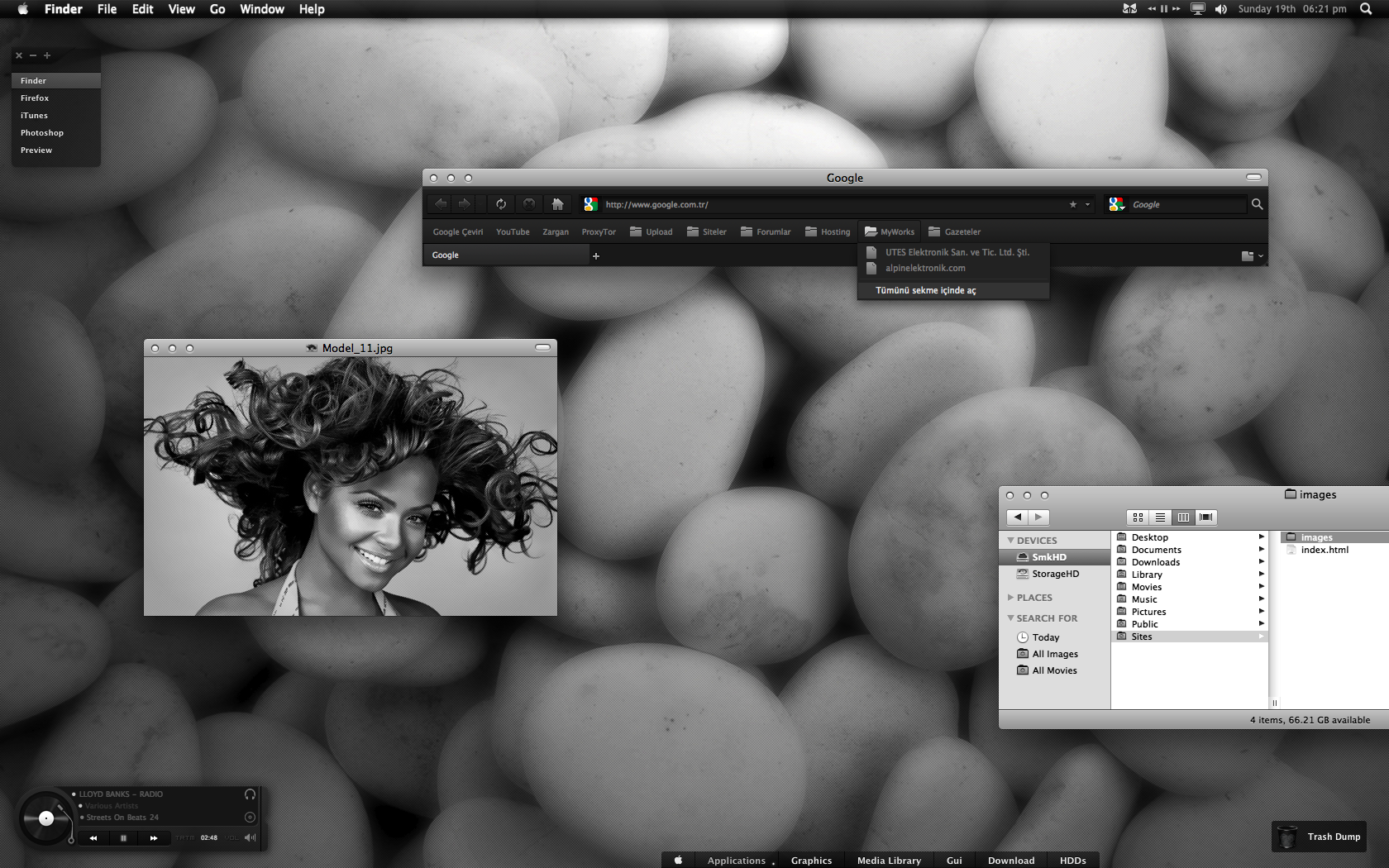Open the Google Çeviri bookmark
Screen dimensions: 1389x868
tap(457, 232)
